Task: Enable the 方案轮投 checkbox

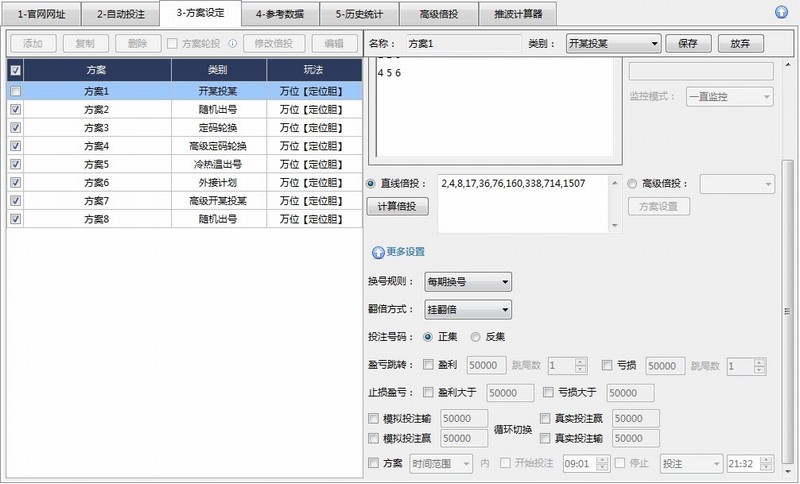Action: coord(173,44)
